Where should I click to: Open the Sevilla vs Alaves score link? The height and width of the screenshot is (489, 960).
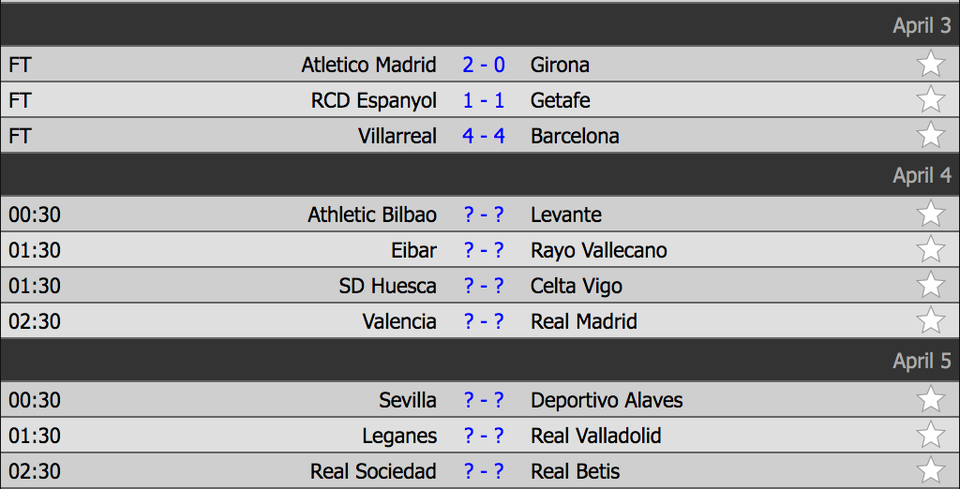(484, 400)
